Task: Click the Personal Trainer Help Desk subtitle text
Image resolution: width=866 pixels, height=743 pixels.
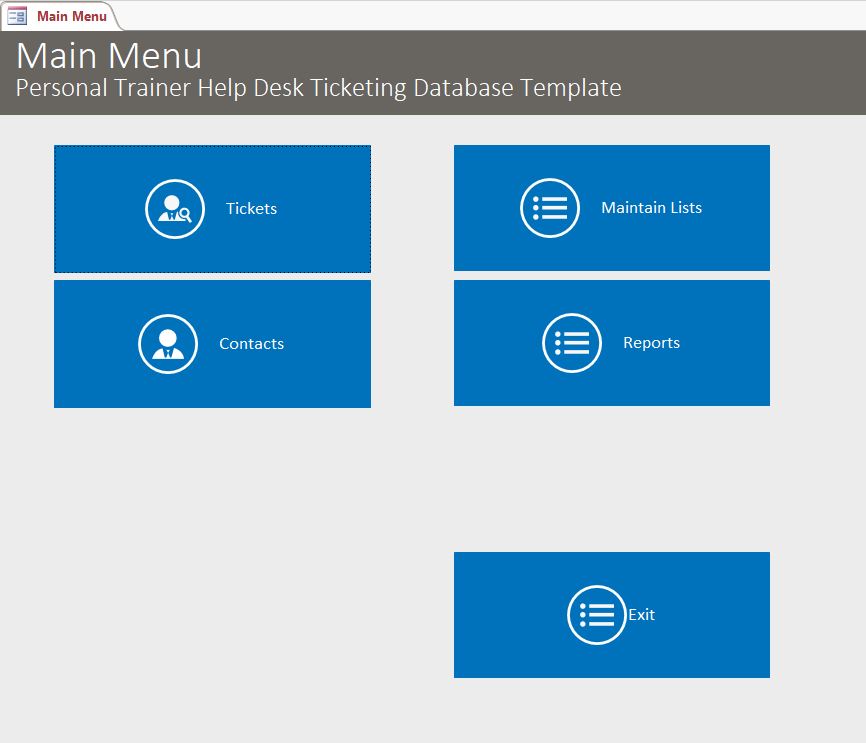Action: [319, 88]
